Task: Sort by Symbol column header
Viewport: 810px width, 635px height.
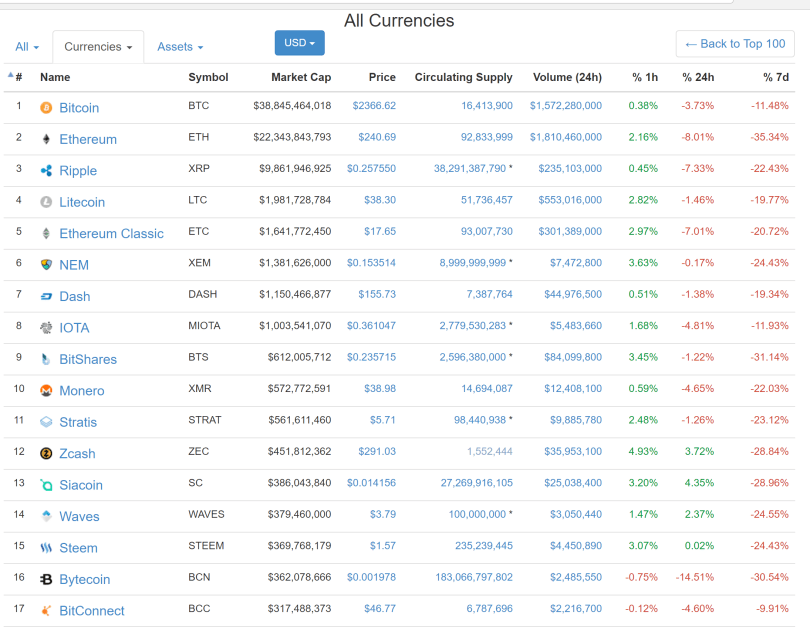Action: [208, 78]
